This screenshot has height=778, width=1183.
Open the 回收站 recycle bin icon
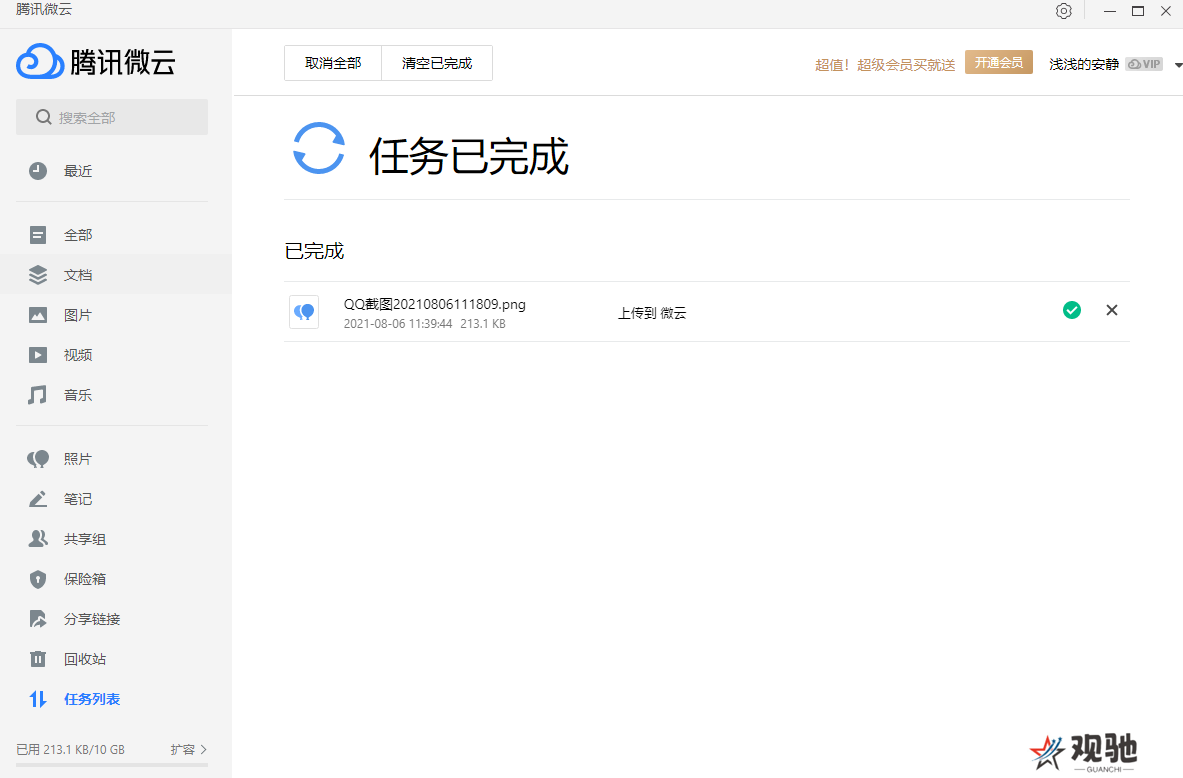click(38, 659)
